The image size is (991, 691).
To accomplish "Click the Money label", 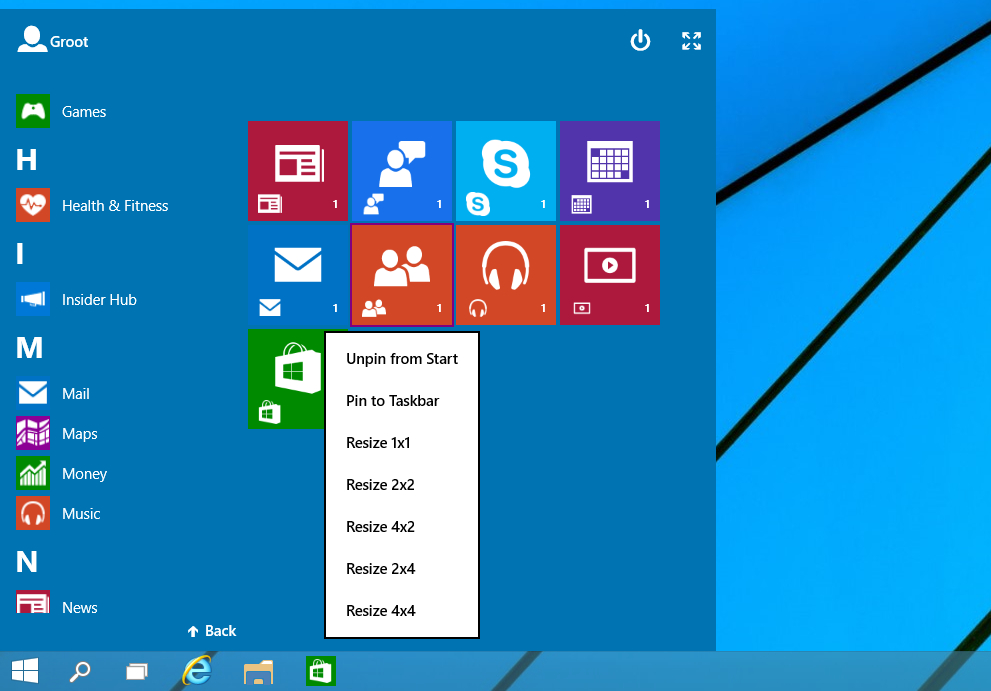I will coord(85,474).
